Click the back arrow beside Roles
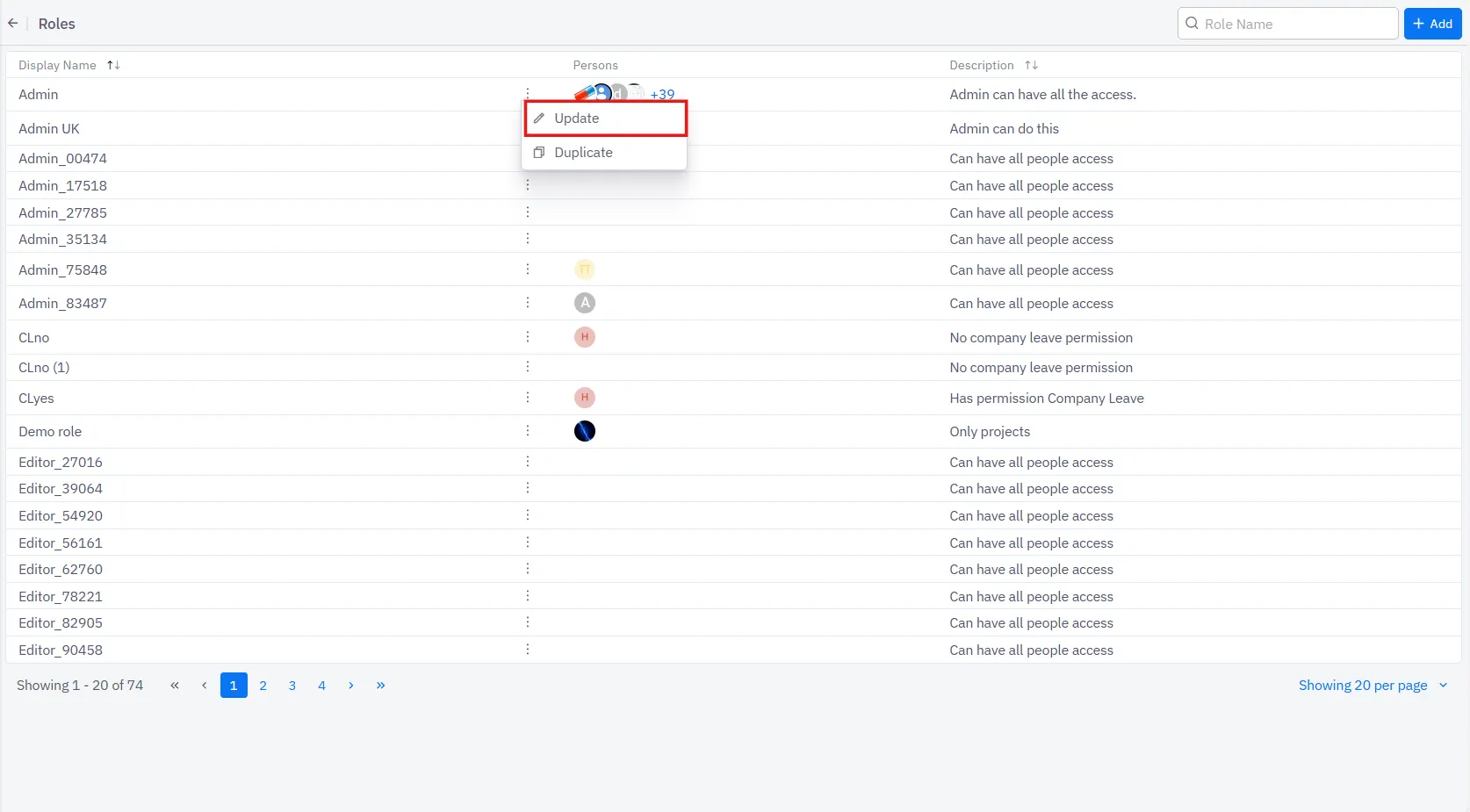This screenshot has width=1470, height=812. (13, 24)
